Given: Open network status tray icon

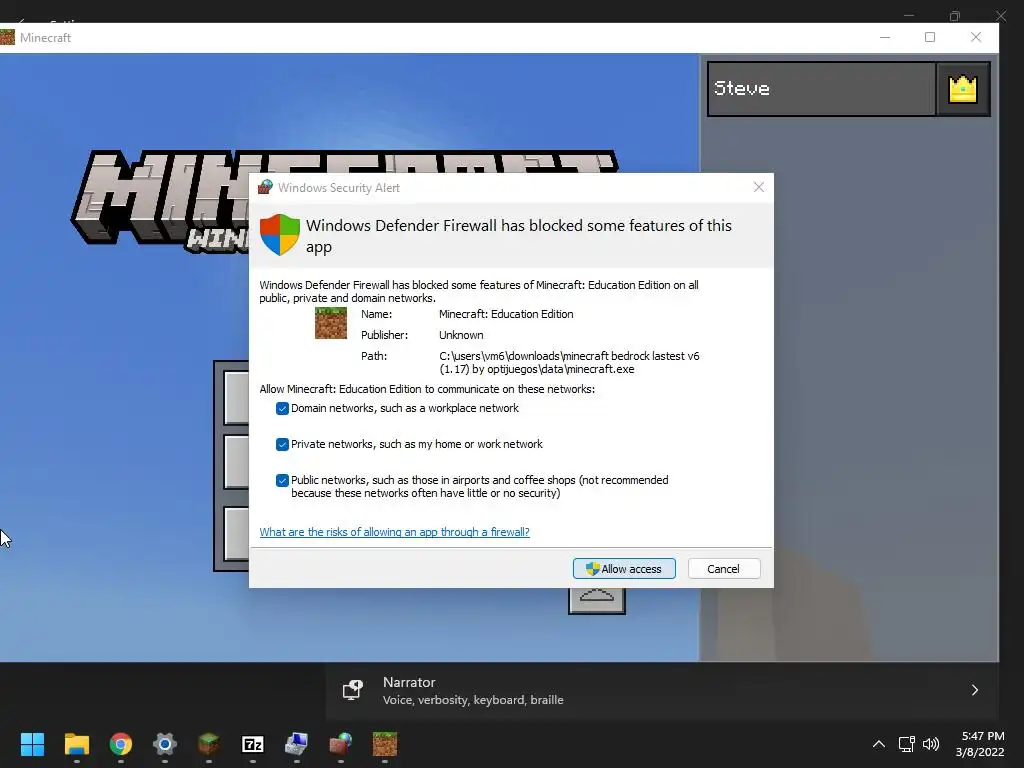Looking at the screenshot, I should (906, 744).
